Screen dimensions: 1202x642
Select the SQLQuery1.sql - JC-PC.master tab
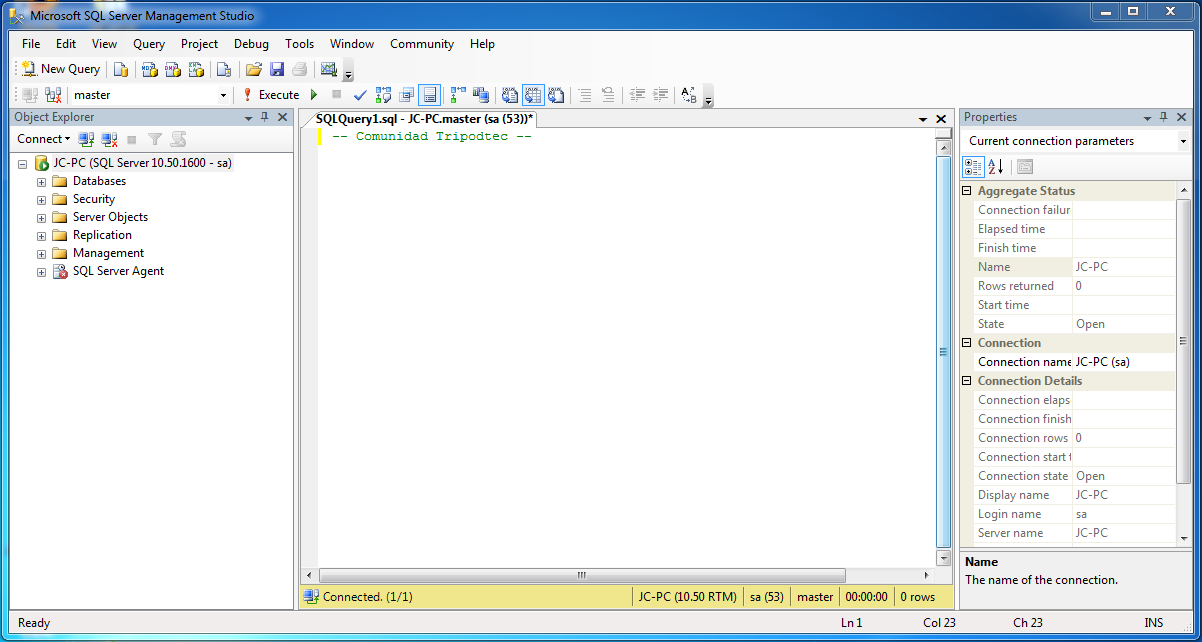(424, 119)
